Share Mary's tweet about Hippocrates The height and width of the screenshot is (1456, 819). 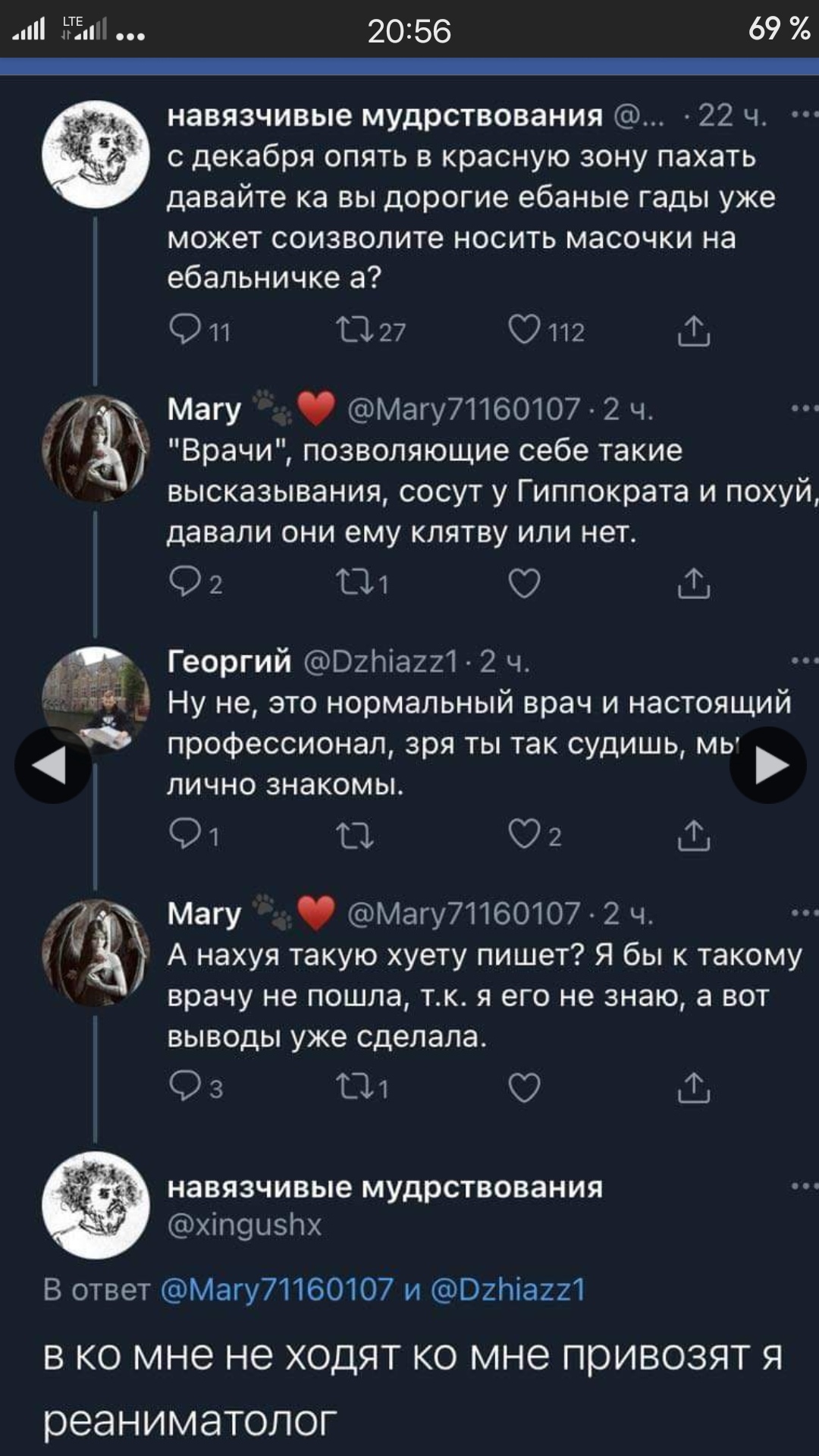point(693,583)
